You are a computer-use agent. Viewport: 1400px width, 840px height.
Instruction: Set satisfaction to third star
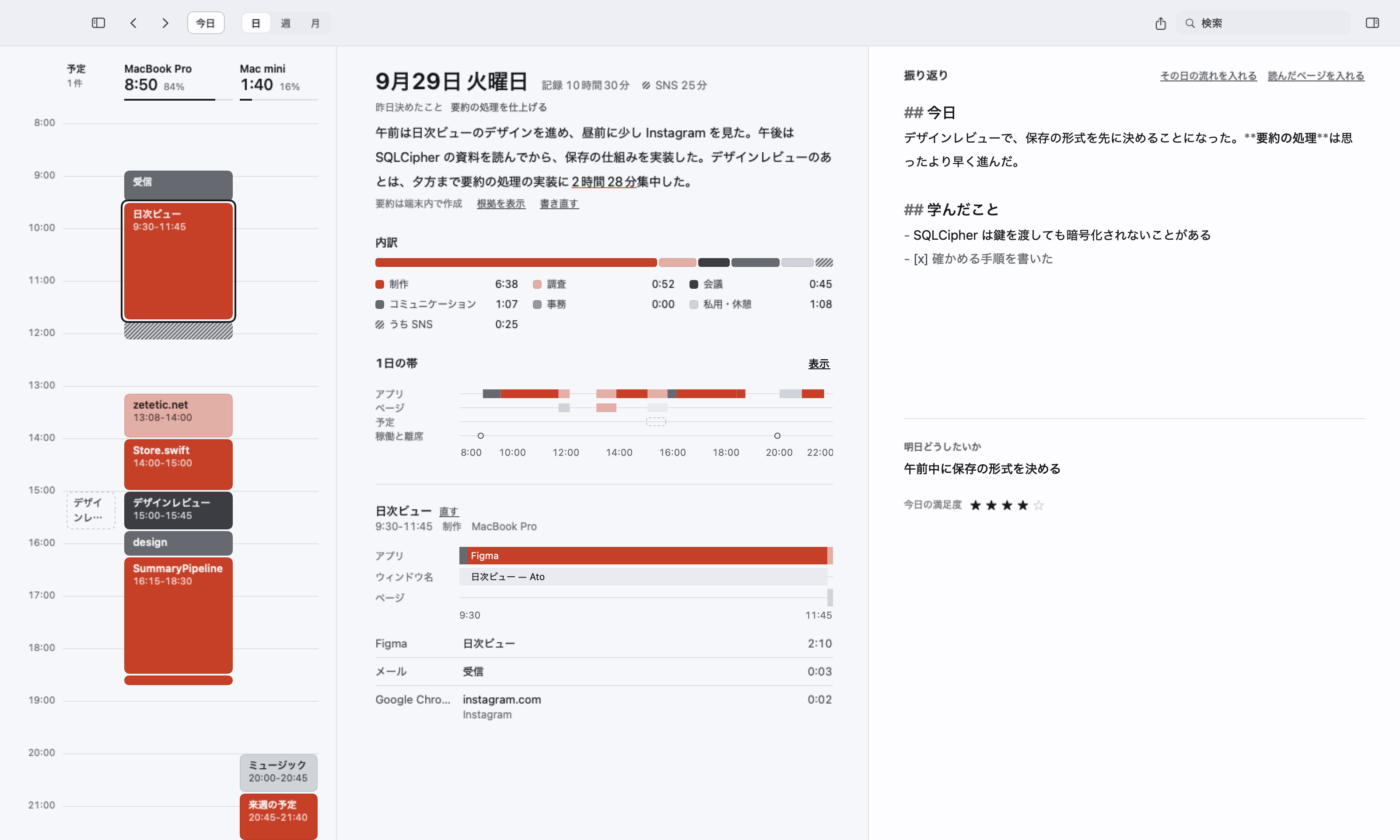click(x=1007, y=505)
